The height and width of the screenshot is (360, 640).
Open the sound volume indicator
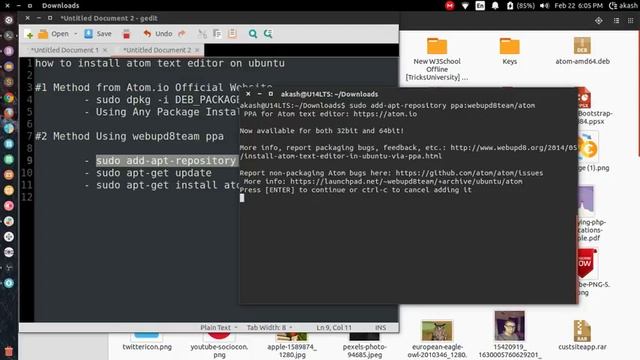pyautogui.click(x=544, y=6)
